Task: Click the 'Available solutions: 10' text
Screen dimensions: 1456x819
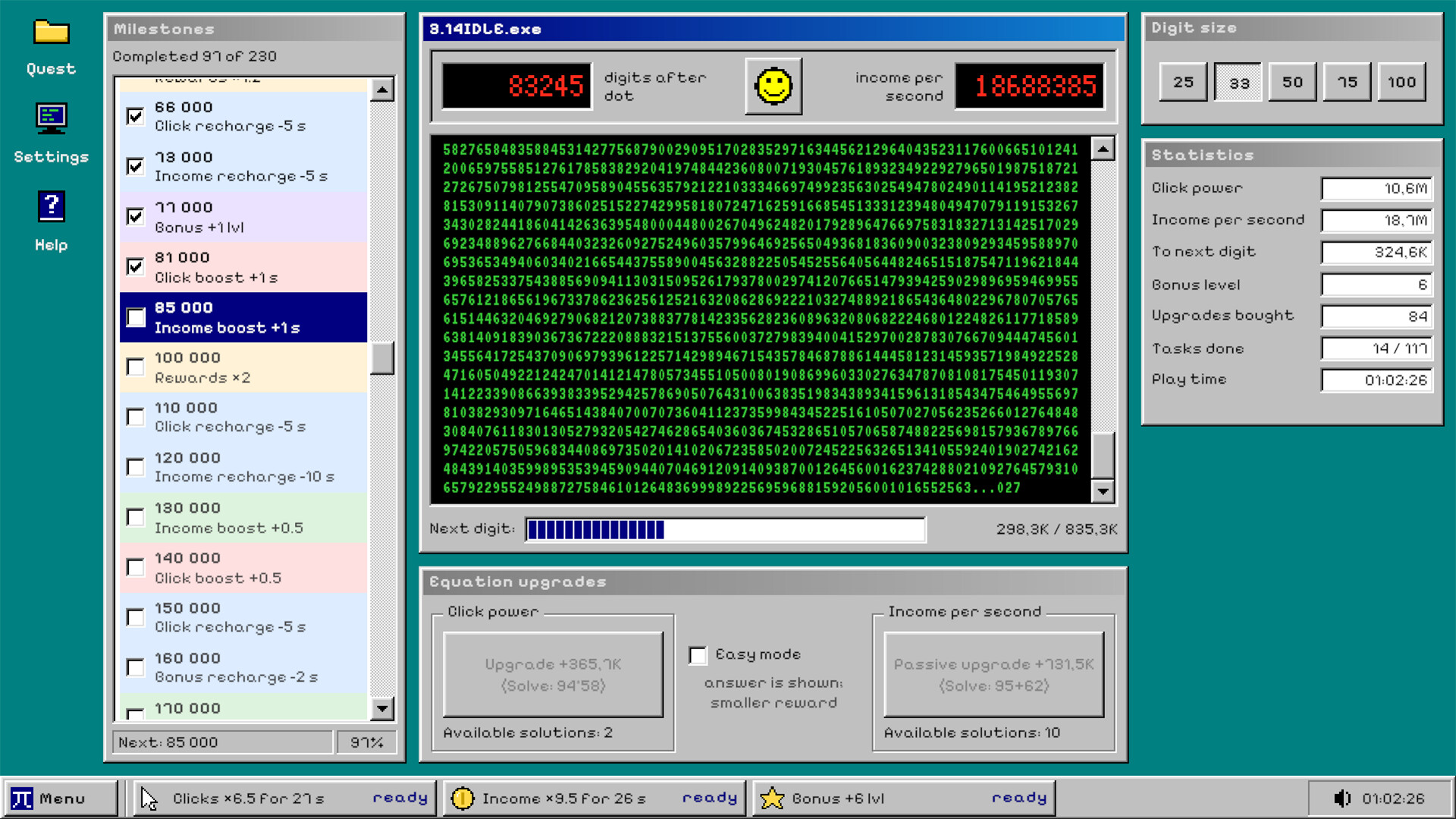Action: tap(972, 733)
